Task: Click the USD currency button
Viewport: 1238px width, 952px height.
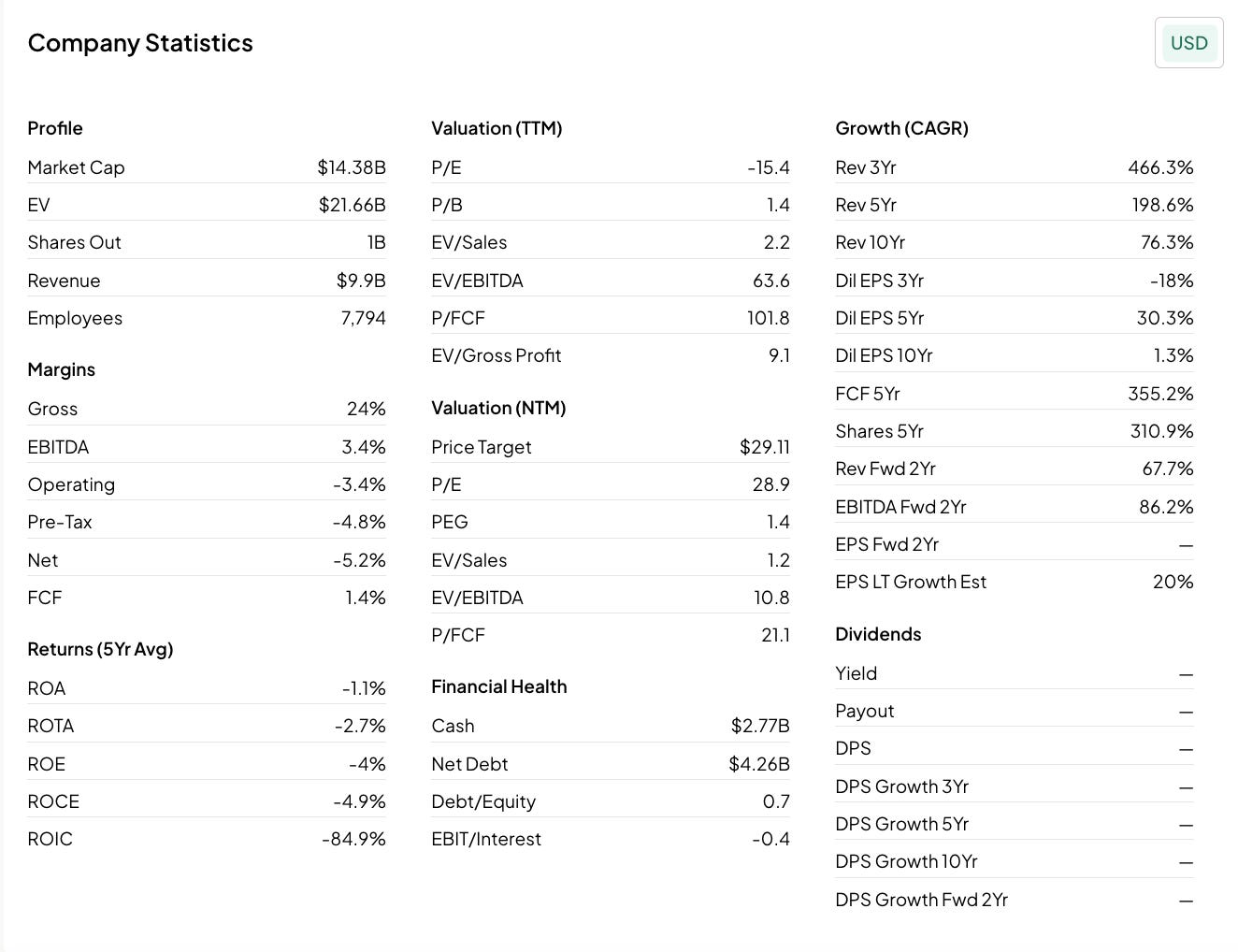Action: point(1188,43)
